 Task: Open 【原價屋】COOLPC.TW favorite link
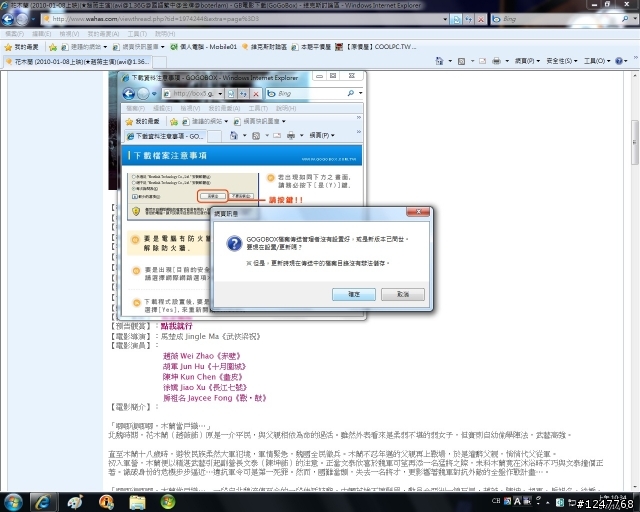click(376, 47)
